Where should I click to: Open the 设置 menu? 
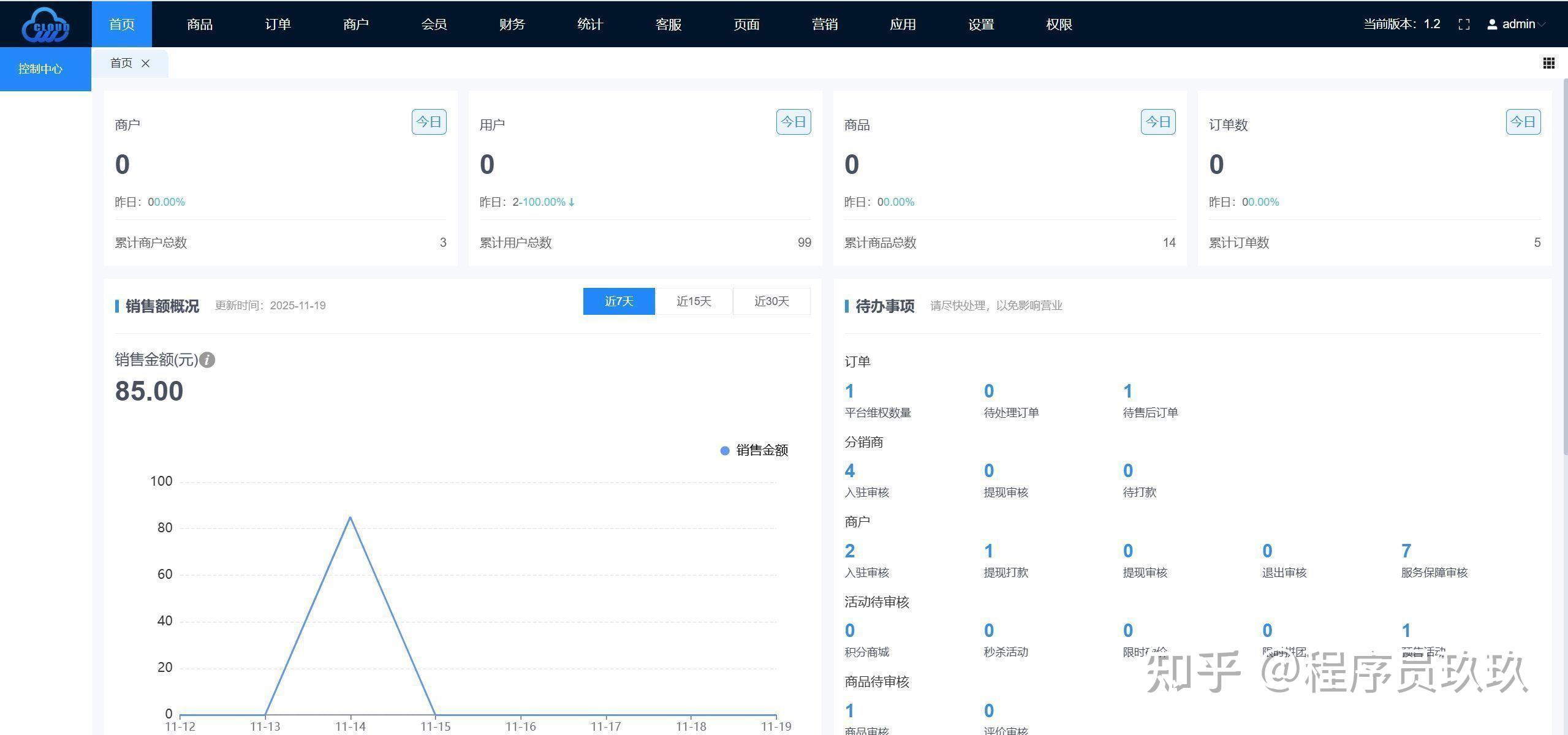point(980,24)
